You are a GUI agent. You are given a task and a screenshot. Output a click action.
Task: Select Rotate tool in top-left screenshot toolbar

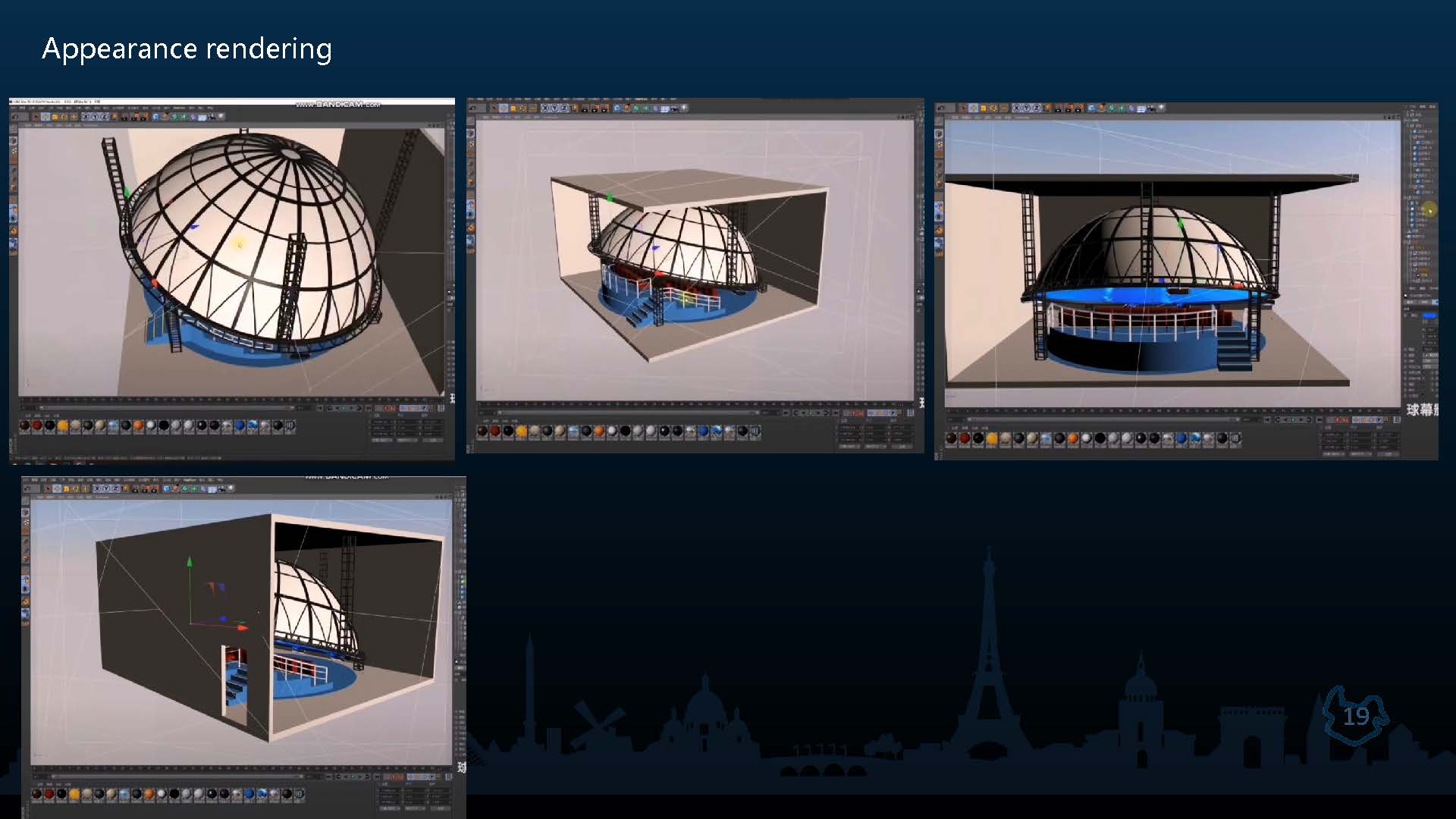64,117
